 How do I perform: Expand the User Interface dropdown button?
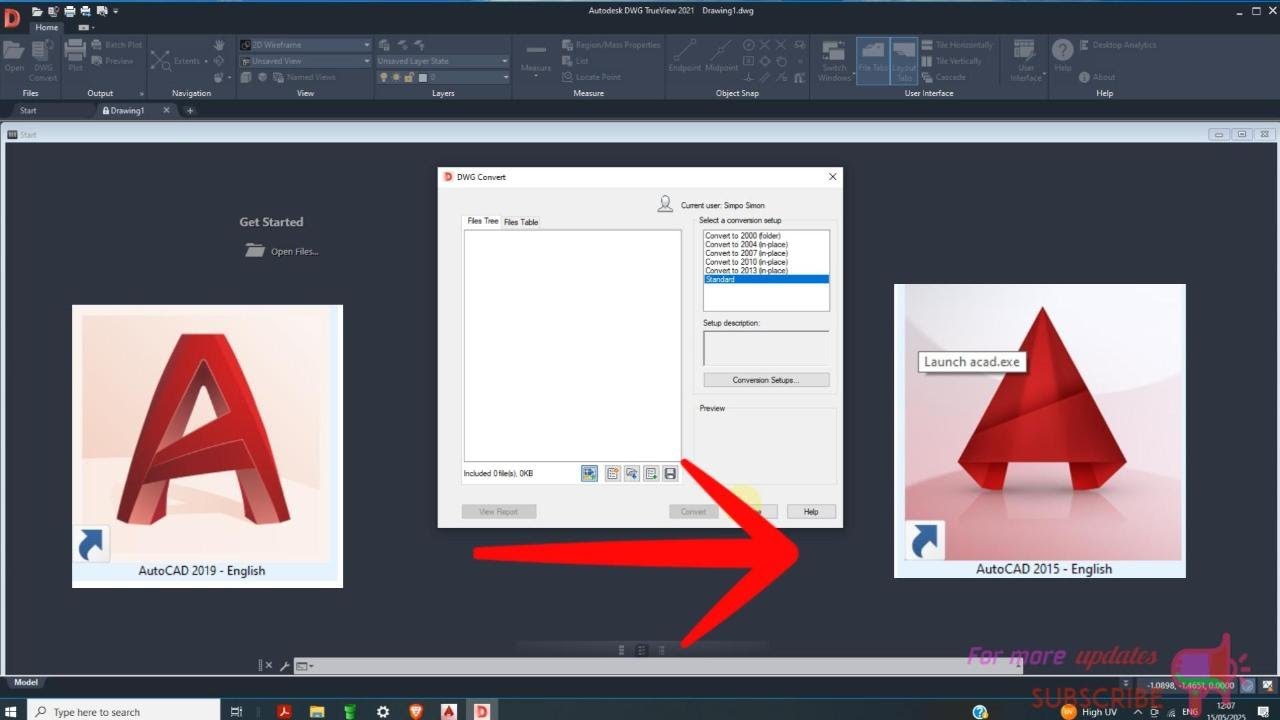click(1026, 61)
